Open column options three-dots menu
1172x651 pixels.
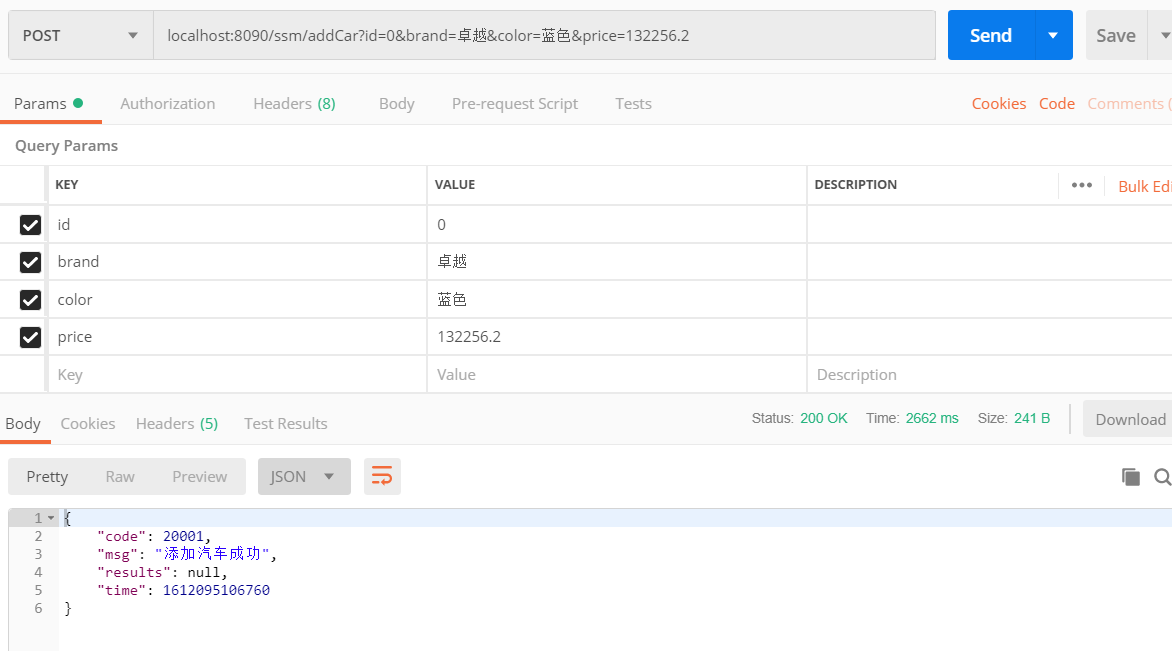[1082, 185]
